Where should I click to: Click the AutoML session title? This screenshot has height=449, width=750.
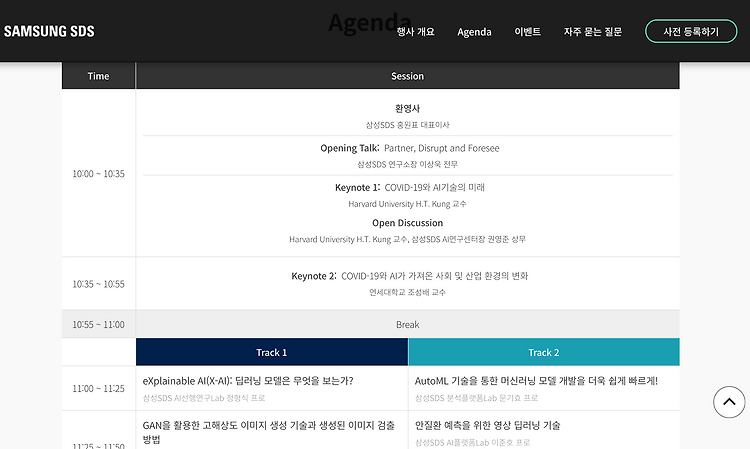click(x=536, y=381)
